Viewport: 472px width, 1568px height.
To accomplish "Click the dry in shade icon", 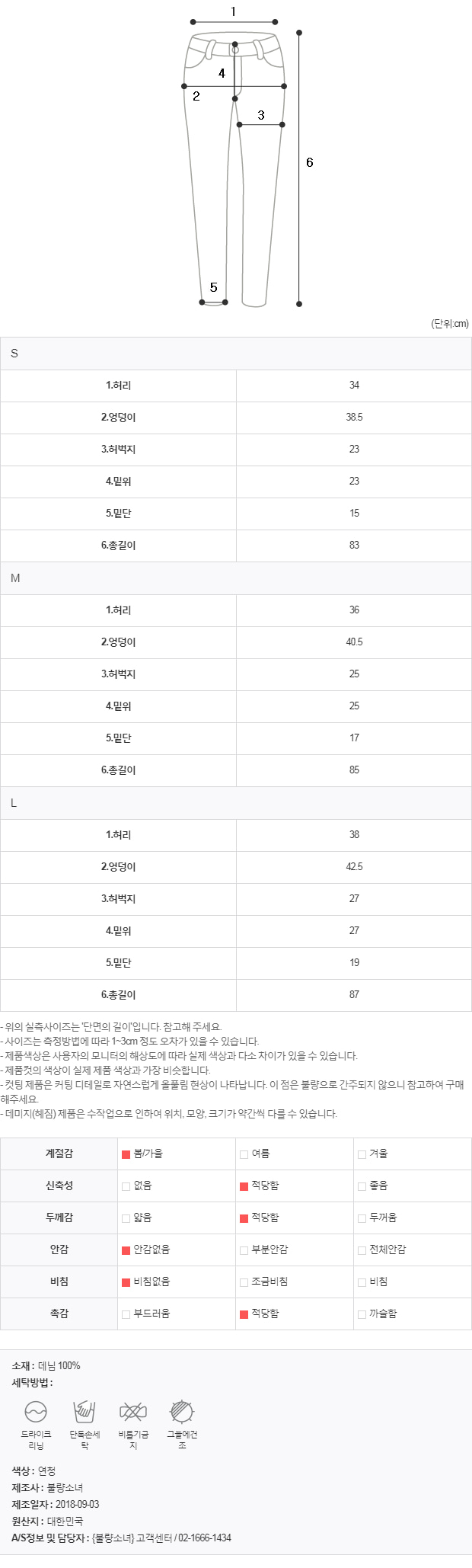I will (x=182, y=1411).
